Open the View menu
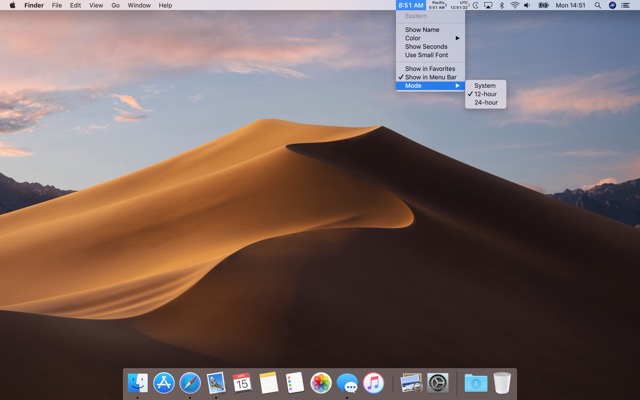The image size is (640, 400). 96,5
